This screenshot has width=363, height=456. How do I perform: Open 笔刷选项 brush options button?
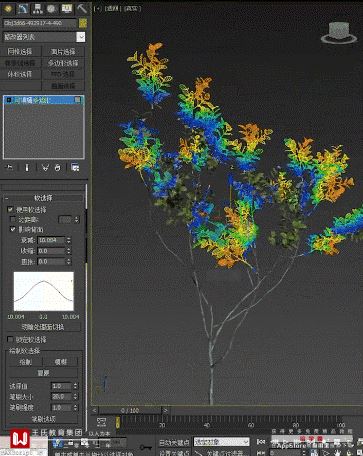pos(43,419)
